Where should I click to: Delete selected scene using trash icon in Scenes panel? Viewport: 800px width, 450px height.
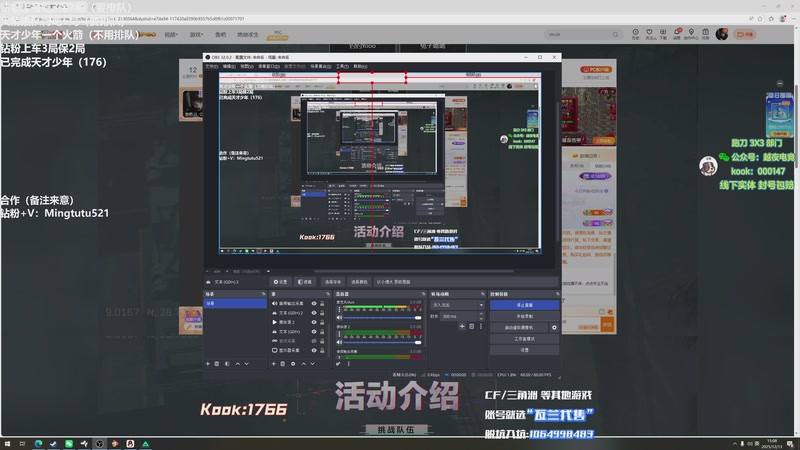[x=217, y=364]
